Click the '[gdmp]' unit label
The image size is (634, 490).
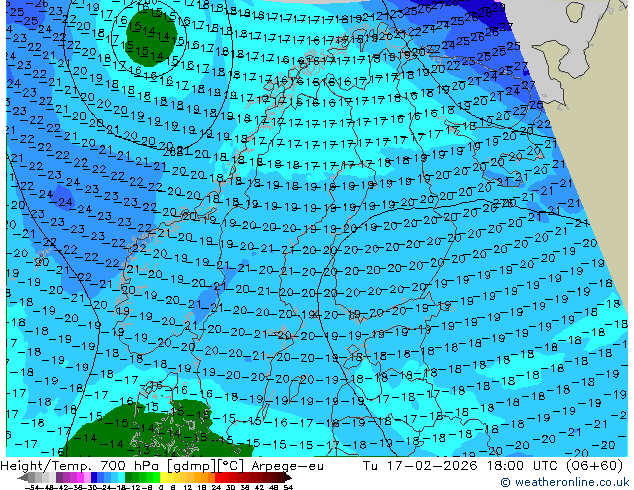pyautogui.click(x=190, y=466)
